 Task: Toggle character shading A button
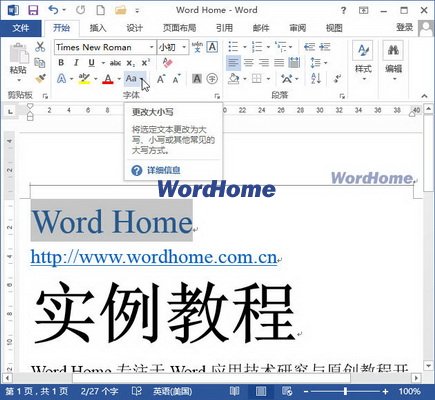[197, 79]
